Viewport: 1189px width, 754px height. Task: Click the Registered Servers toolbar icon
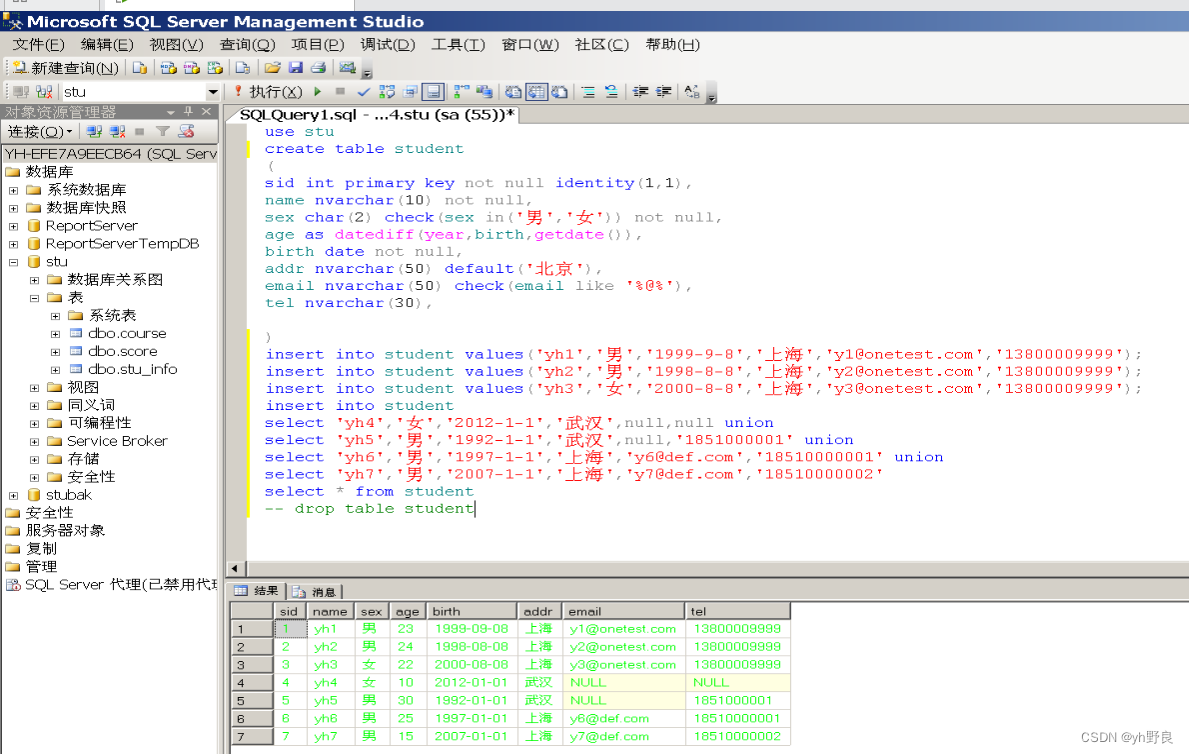click(347, 68)
